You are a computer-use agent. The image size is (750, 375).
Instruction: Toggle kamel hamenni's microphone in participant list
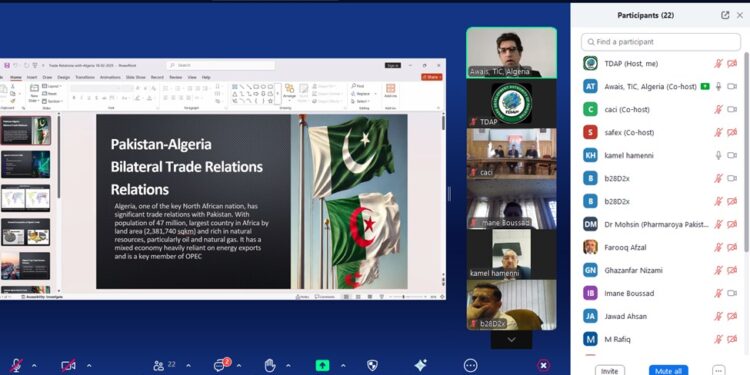coord(718,155)
